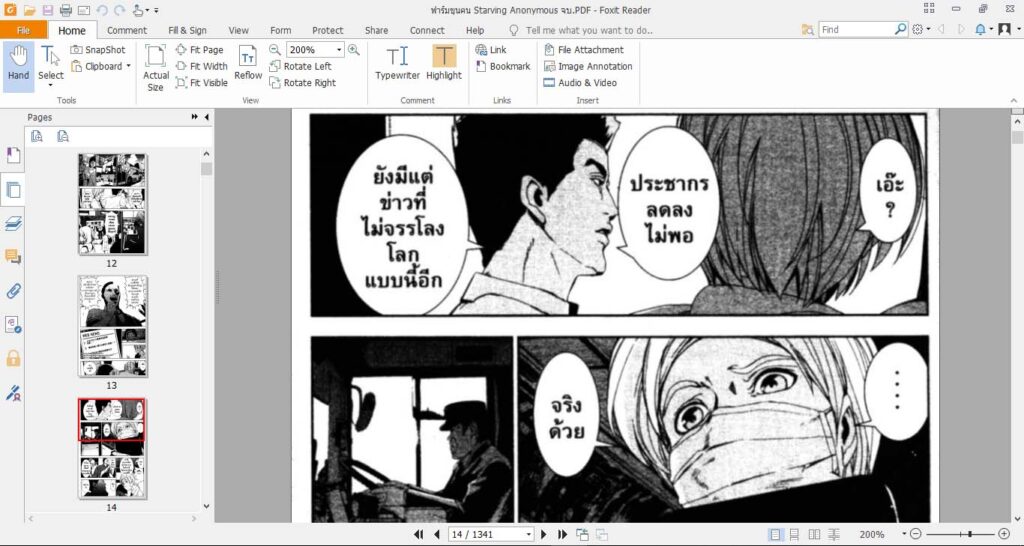
Task: Go to the first page
Action: 419,534
